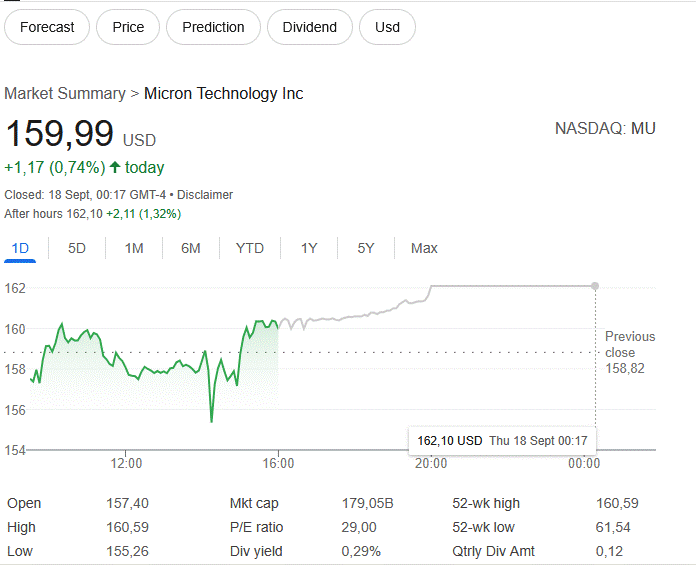Image resolution: width=696 pixels, height=565 pixels.
Task: Switch to the Max chart range
Action: tap(424, 248)
